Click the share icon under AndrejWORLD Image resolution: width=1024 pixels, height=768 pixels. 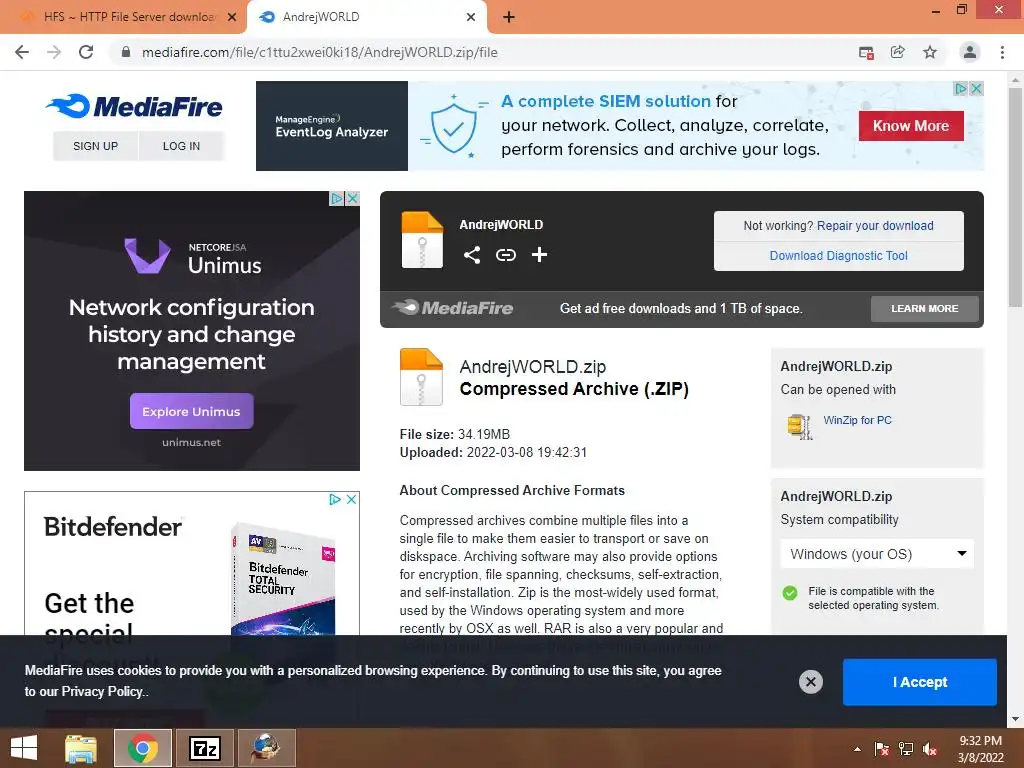coord(472,255)
